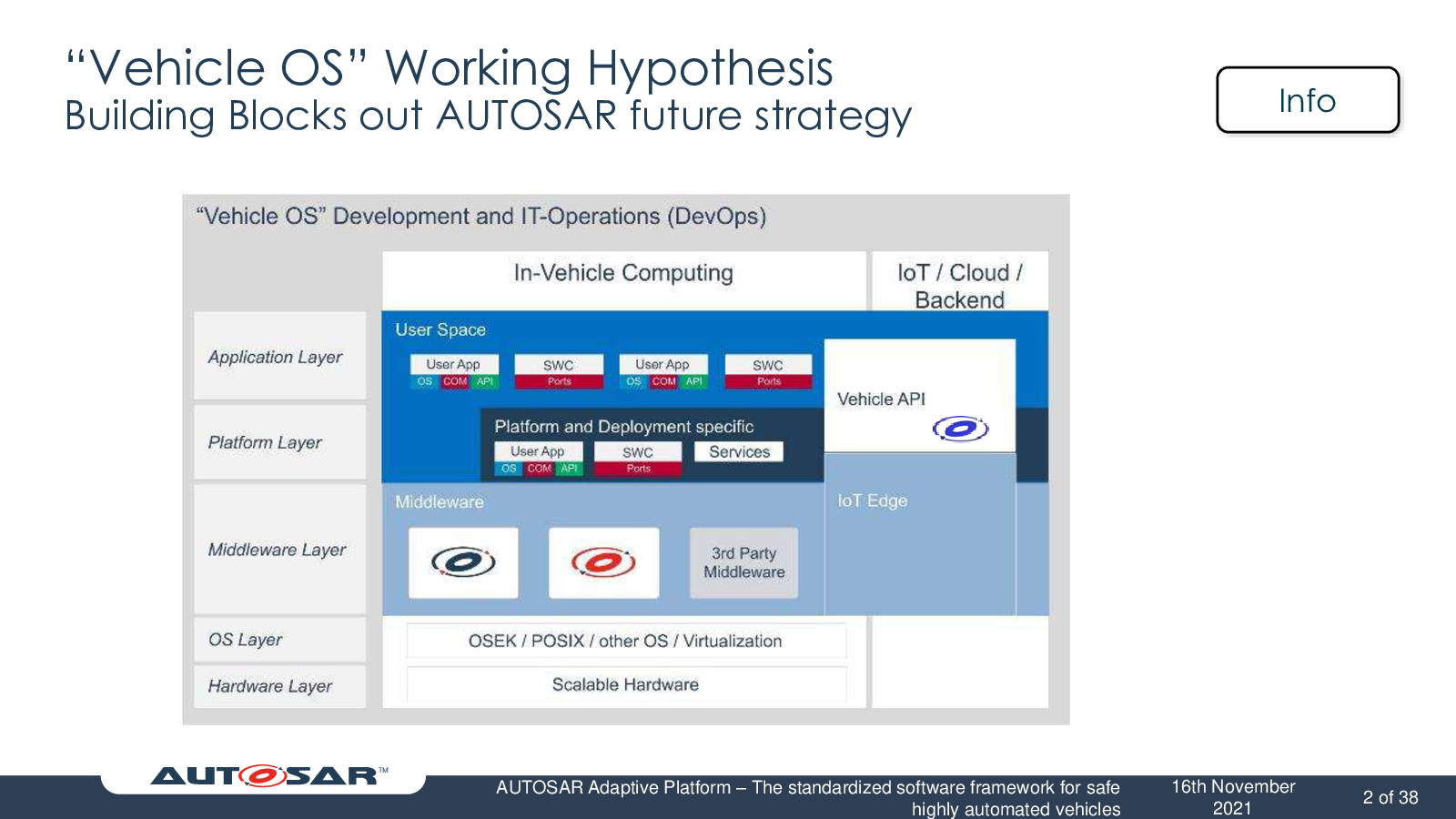The width and height of the screenshot is (1456, 819).
Task: Click the dark AUTOSAR middleware logo tile
Action: (x=463, y=562)
